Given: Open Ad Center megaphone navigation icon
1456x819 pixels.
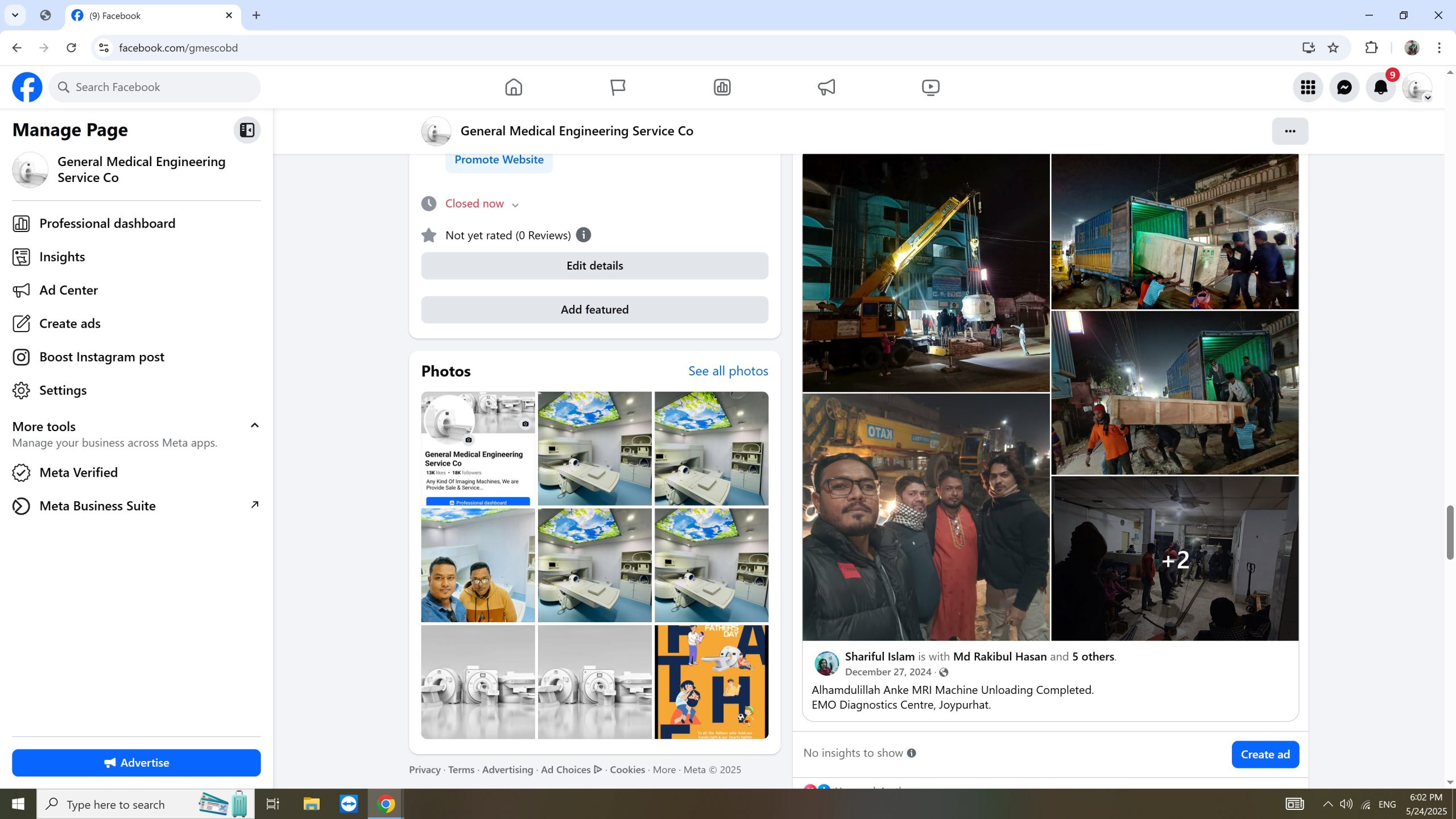Looking at the screenshot, I should pyautogui.click(x=826, y=87).
